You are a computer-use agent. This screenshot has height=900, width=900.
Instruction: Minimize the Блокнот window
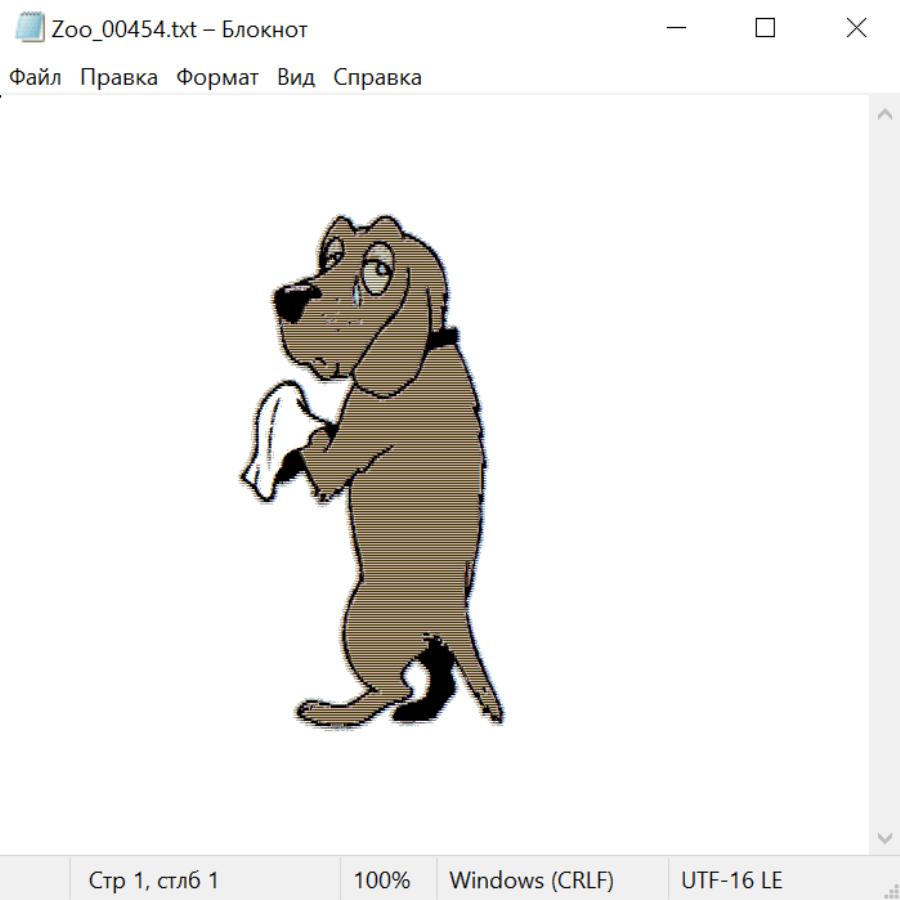[x=674, y=29]
